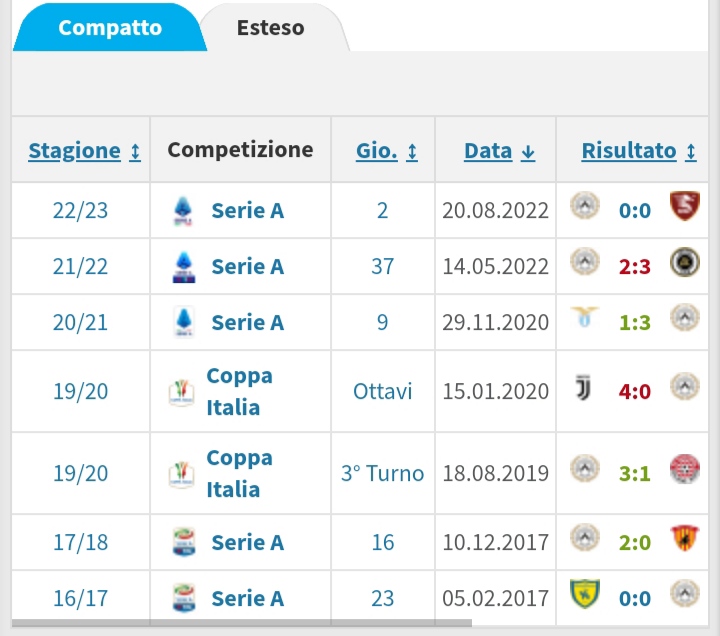Screen dimensions: 720x636
Task: Open the 2:3 result from 14.05.2022
Action: pos(635,266)
